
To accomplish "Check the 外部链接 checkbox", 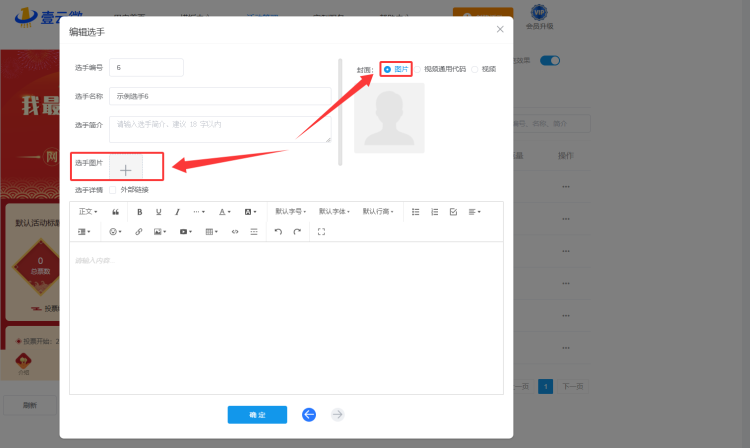I will [113, 189].
